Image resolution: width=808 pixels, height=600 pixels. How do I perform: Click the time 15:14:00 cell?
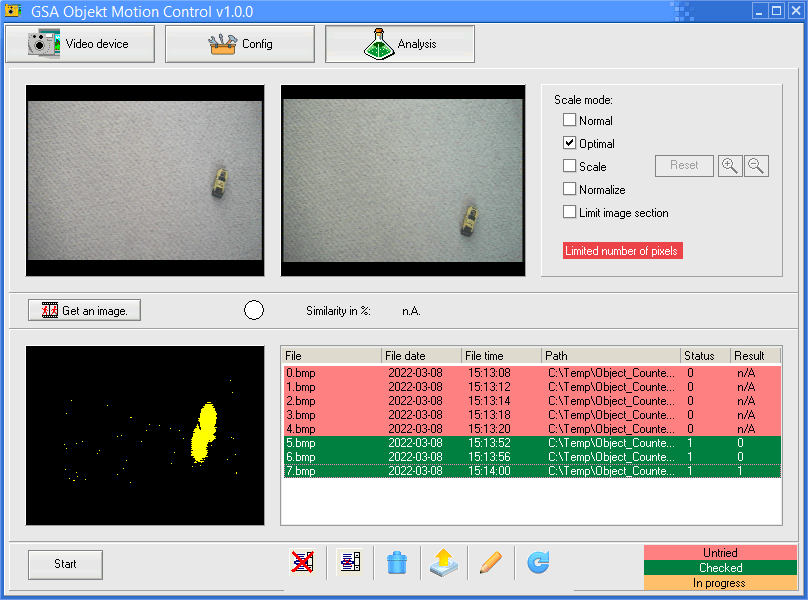click(x=489, y=471)
